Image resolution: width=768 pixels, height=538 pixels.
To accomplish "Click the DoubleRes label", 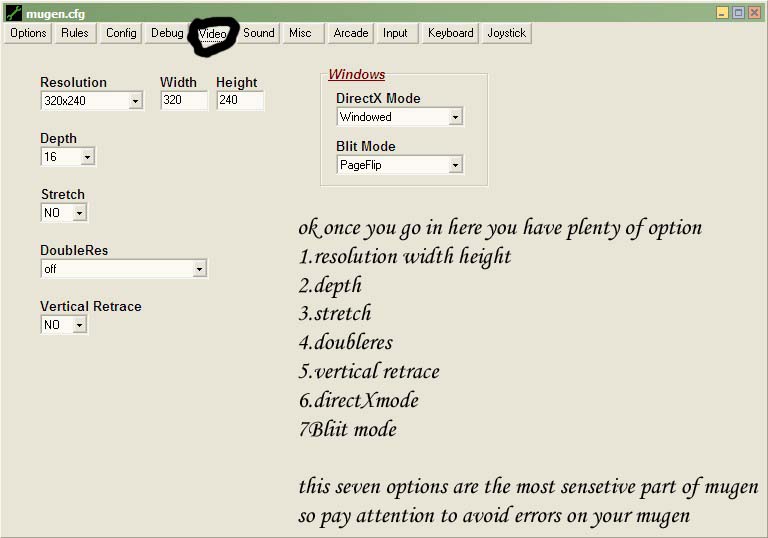I will (74, 250).
